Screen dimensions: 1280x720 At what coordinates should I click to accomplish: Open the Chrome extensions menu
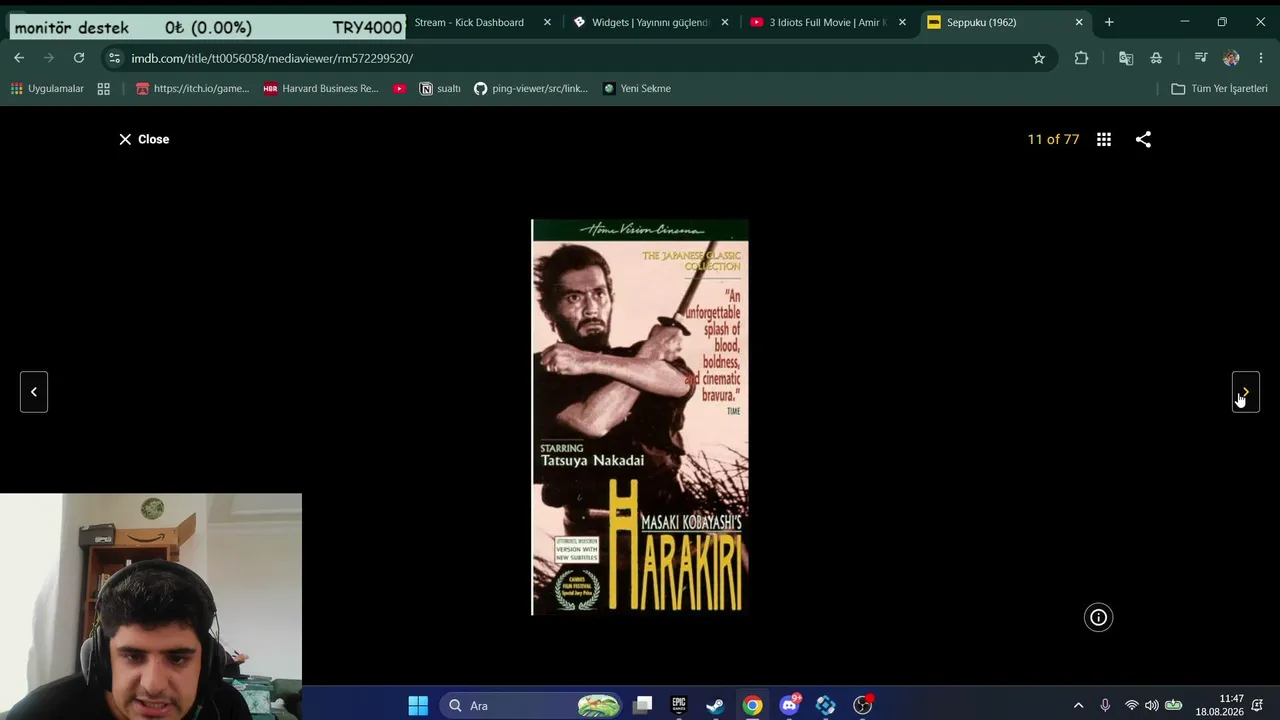[x=1081, y=58]
